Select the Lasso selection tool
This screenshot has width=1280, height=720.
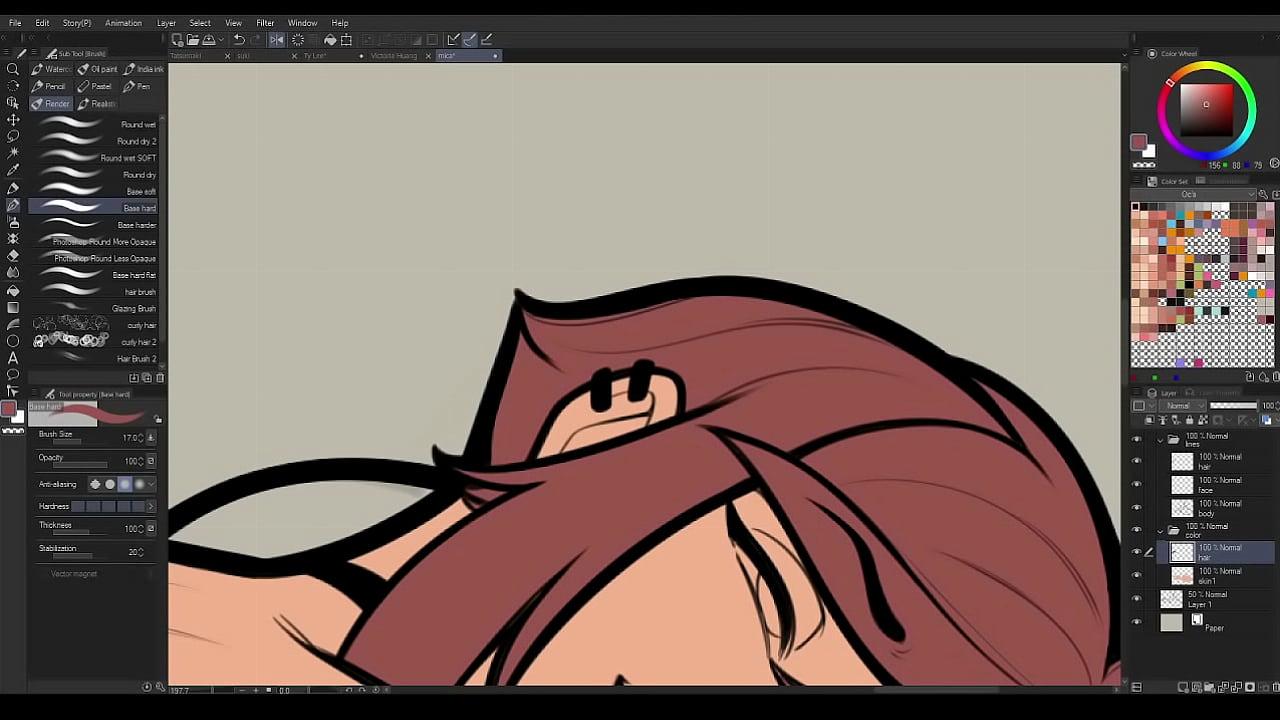(x=13, y=136)
